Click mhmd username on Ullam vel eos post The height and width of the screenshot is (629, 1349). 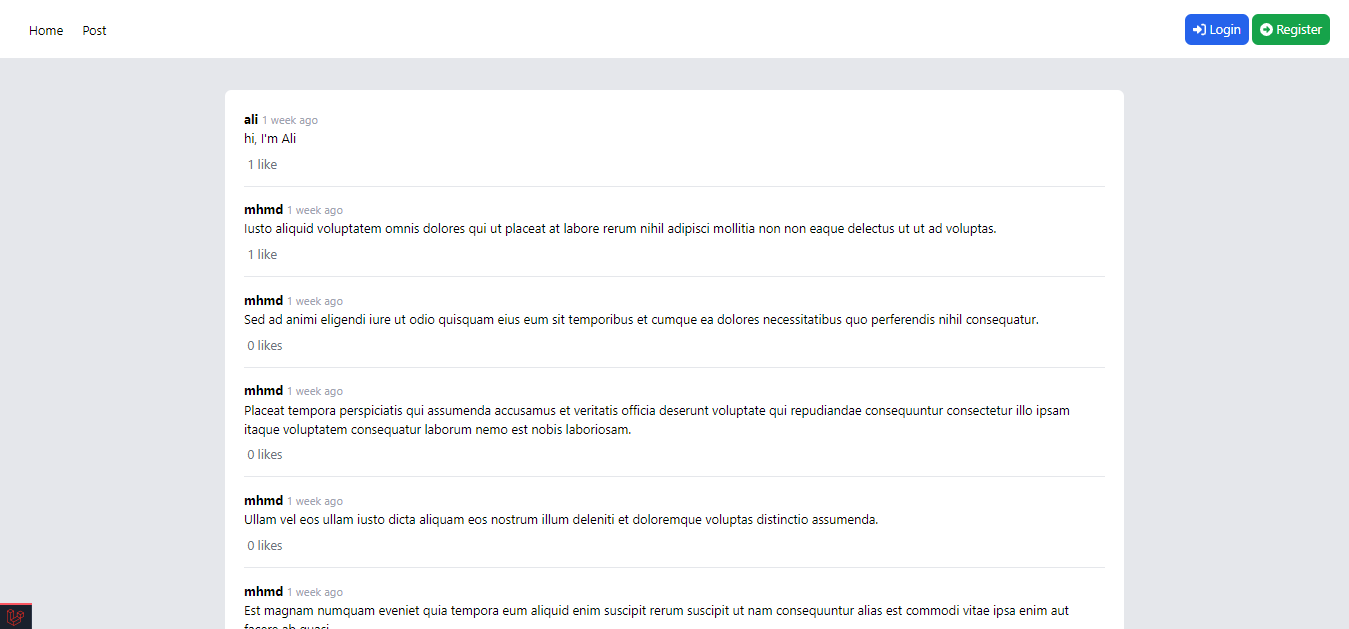tap(264, 501)
